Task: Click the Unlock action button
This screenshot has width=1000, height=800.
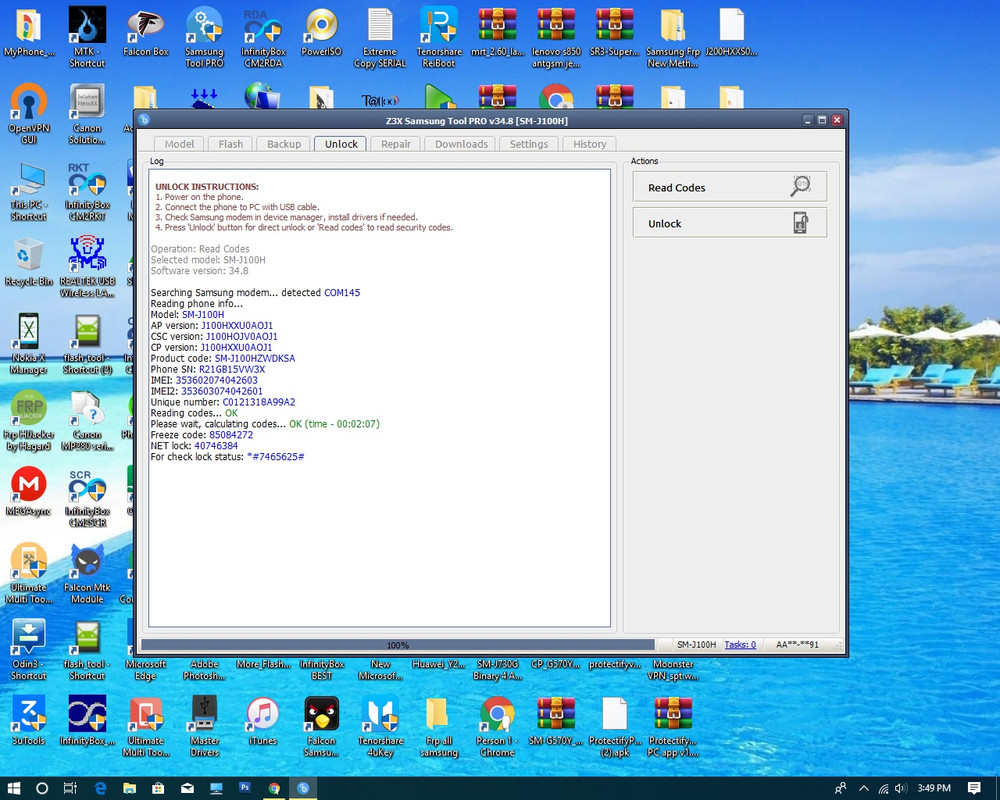Action: point(730,223)
